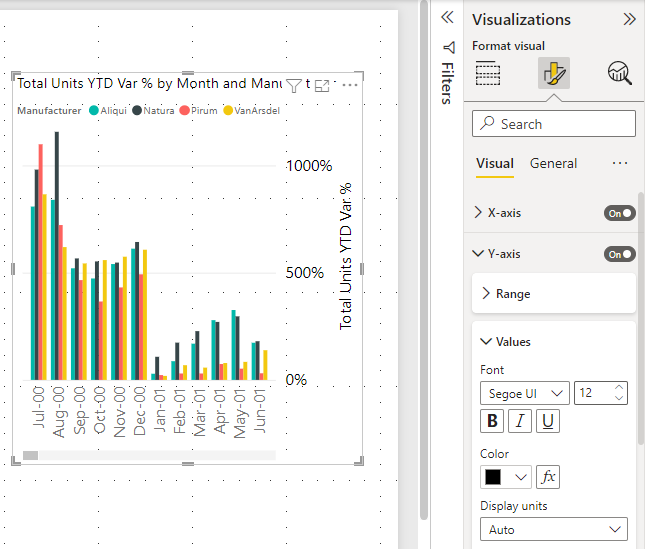Click the 0% axis value
Screen dimensions: 645x549
click(296, 380)
